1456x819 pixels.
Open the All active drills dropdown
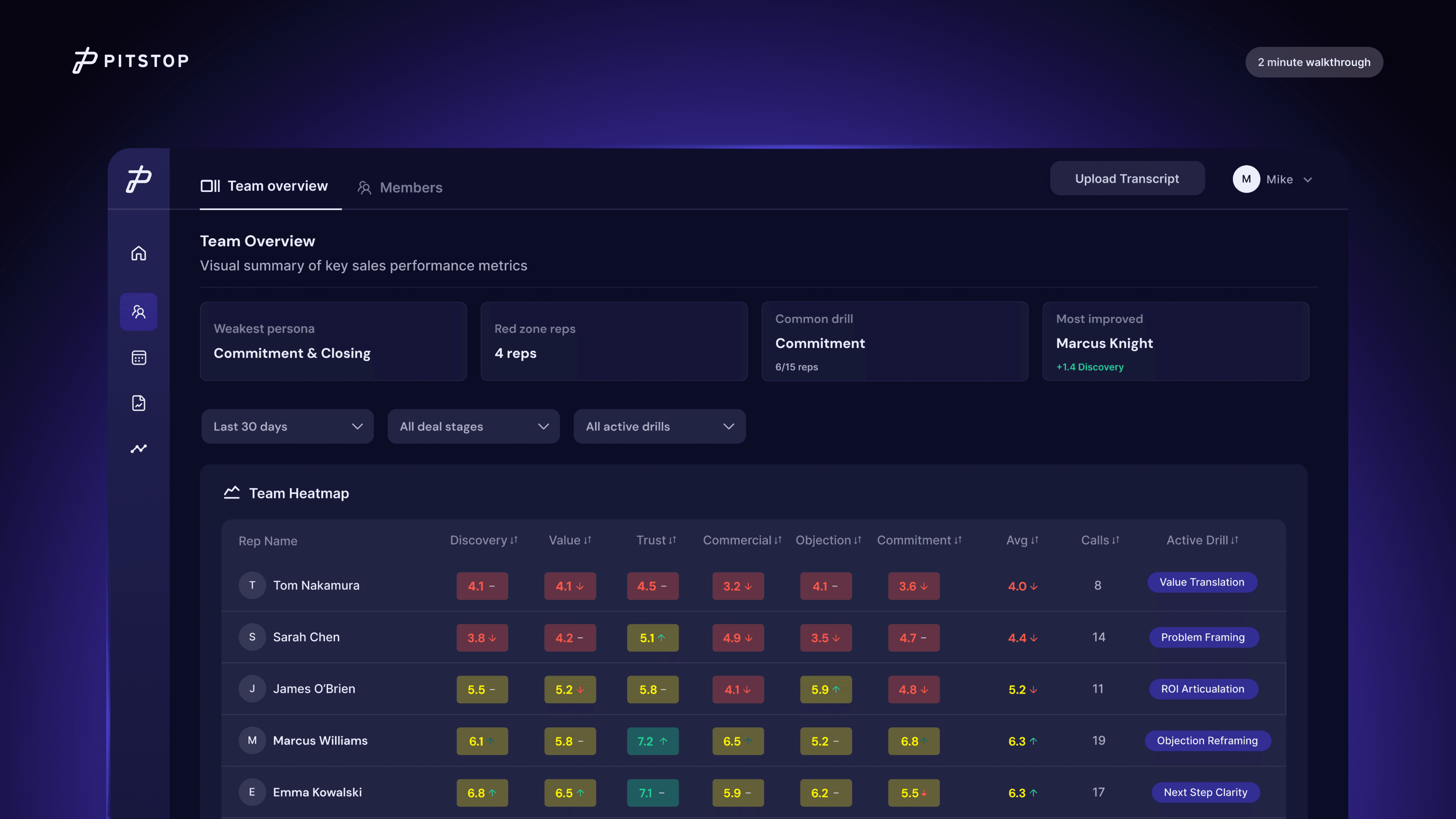[x=660, y=427]
